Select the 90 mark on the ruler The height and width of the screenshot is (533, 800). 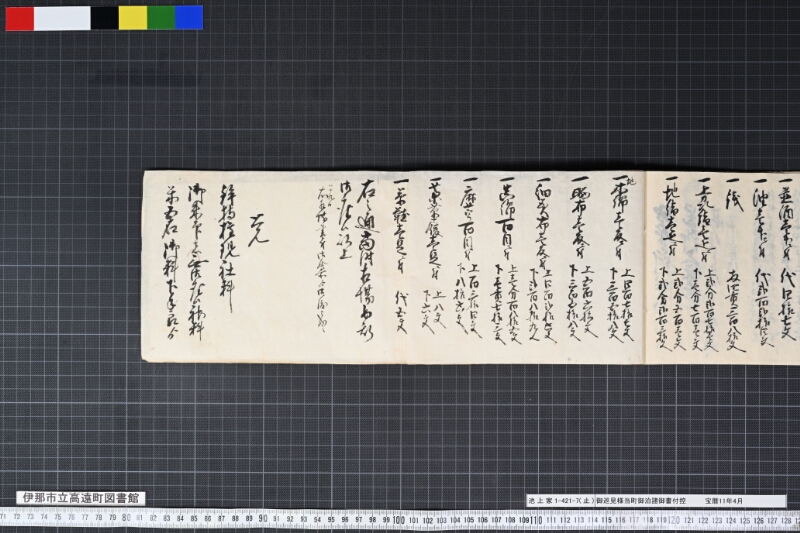coord(262,519)
